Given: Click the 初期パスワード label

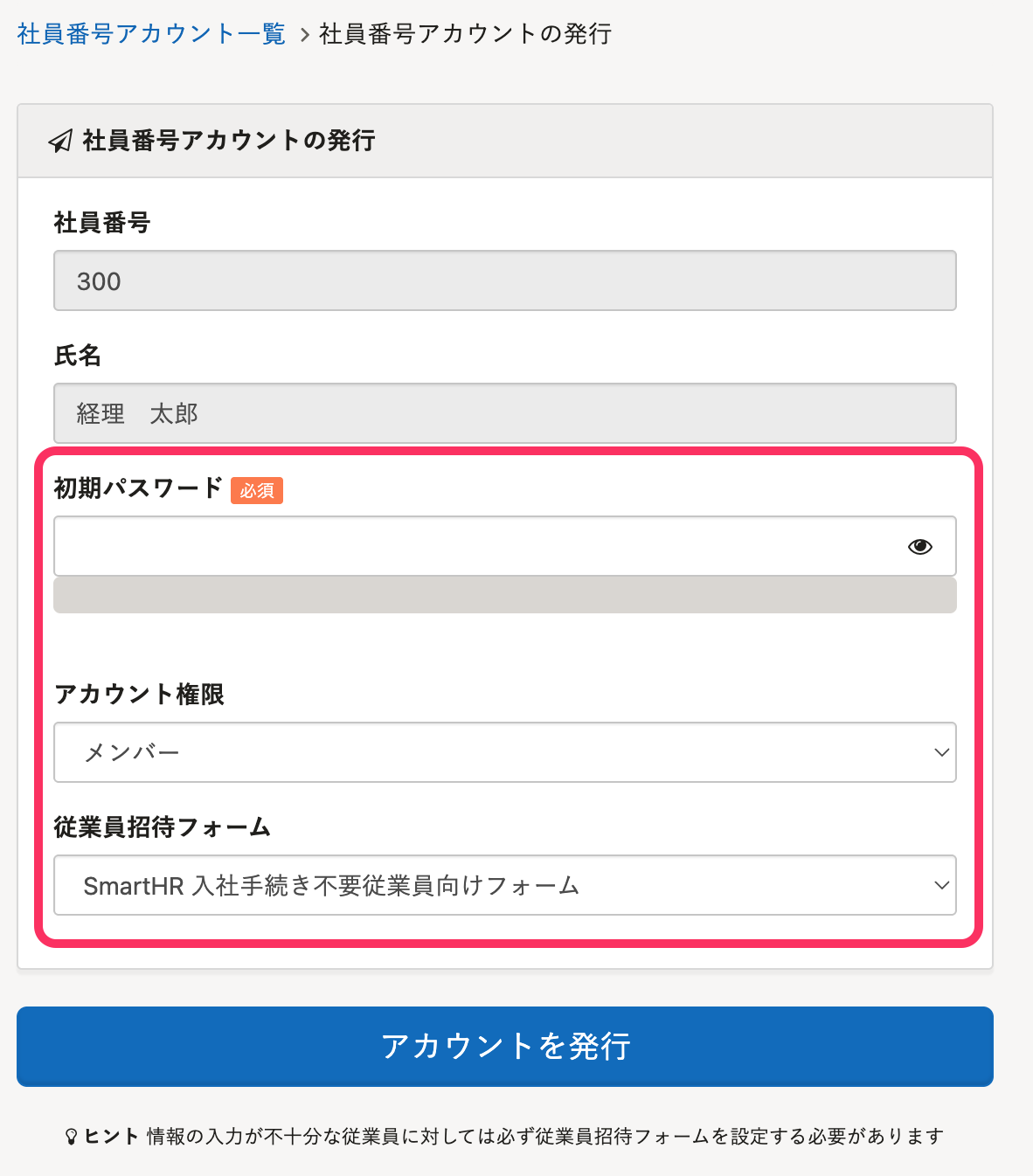Looking at the screenshot, I should pos(138,488).
